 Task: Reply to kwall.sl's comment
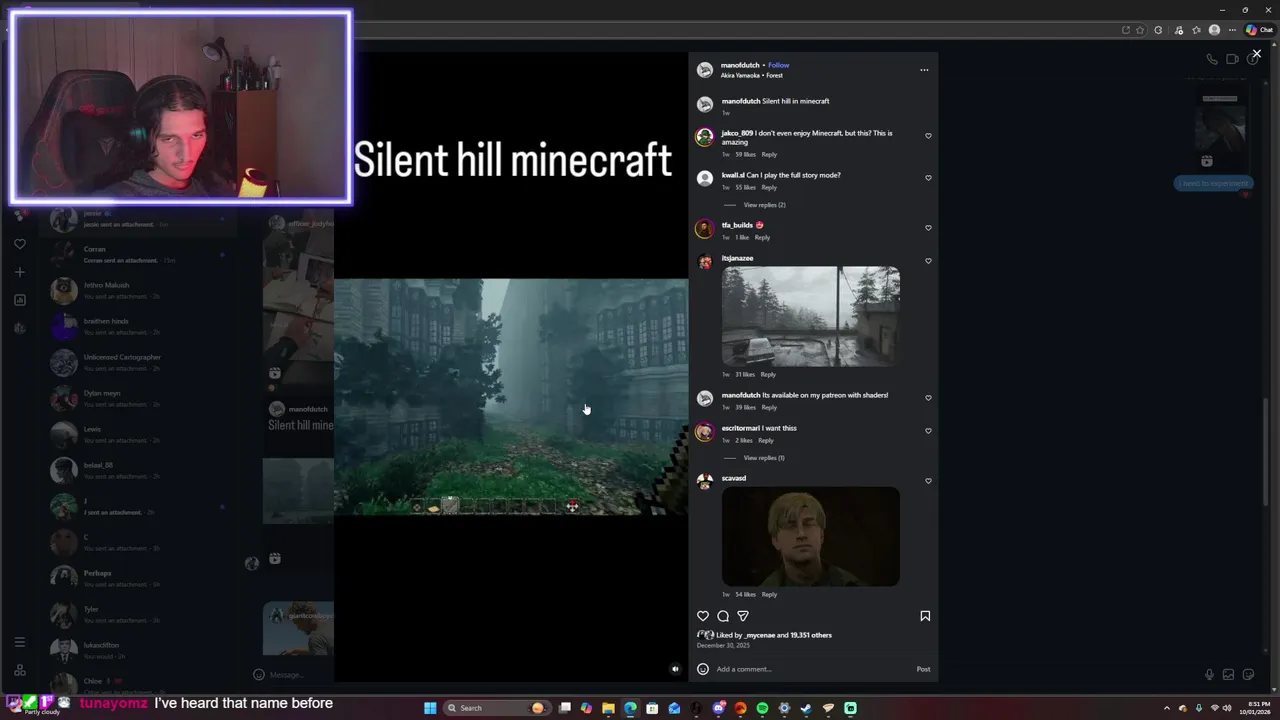pos(769,188)
